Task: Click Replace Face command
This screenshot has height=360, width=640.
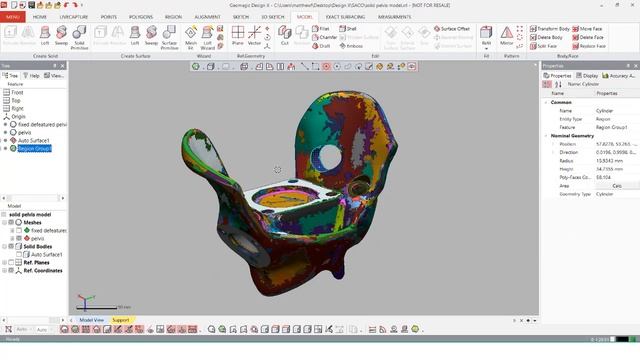Action: [x=589, y=46]
